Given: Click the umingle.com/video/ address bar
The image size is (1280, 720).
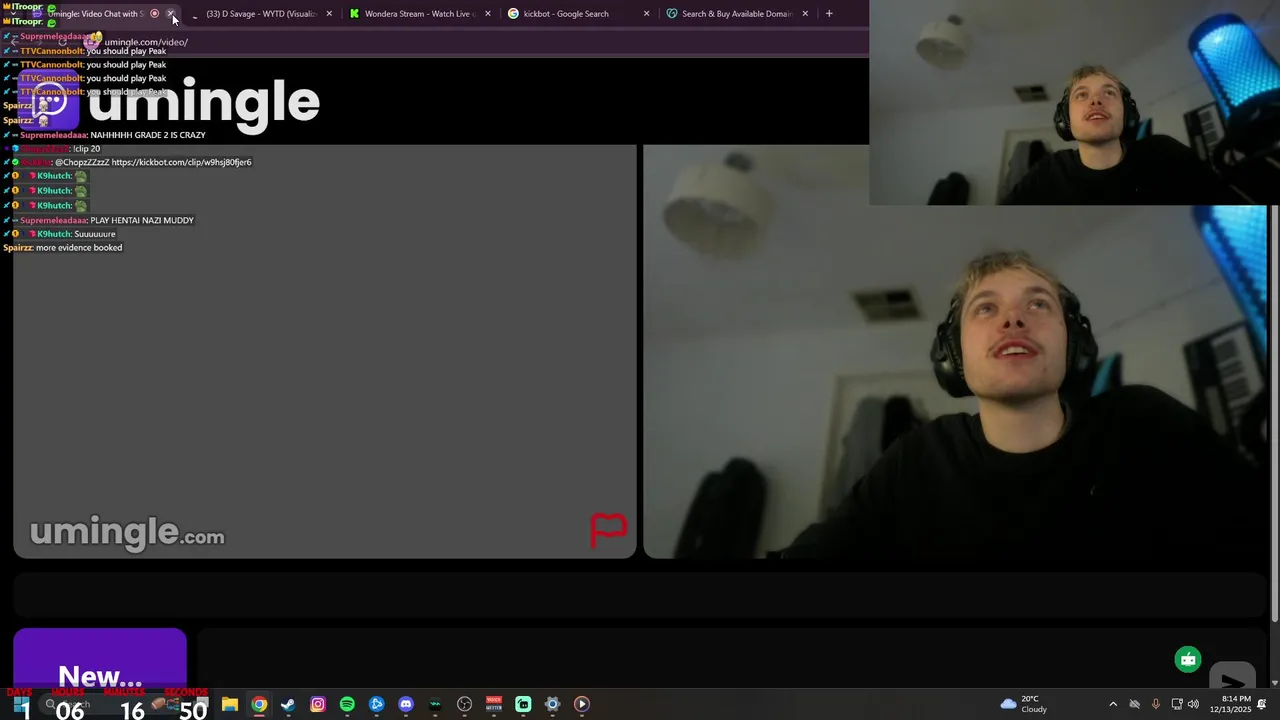Looking at the screenshot, I should (146, 42).
